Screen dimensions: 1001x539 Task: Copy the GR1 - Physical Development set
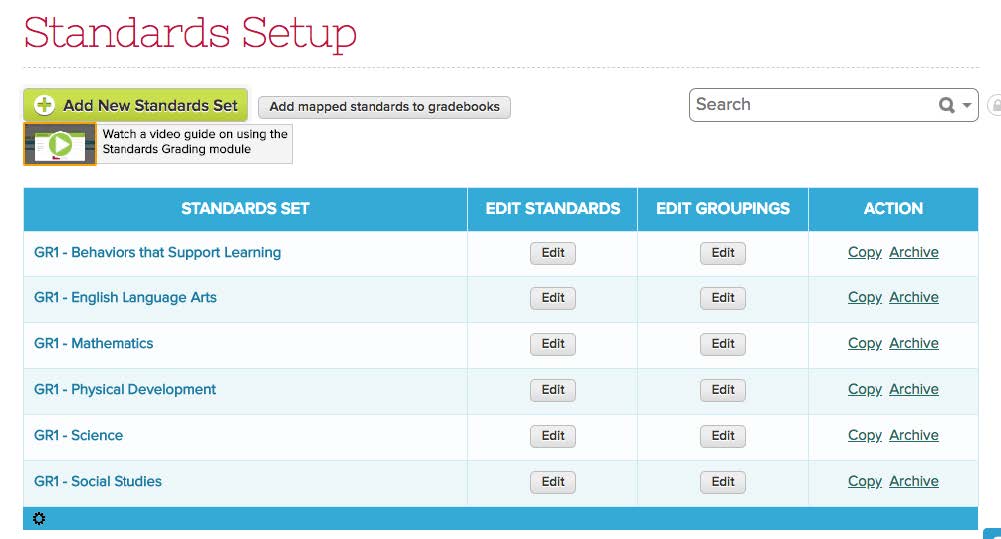coord(864,390)
